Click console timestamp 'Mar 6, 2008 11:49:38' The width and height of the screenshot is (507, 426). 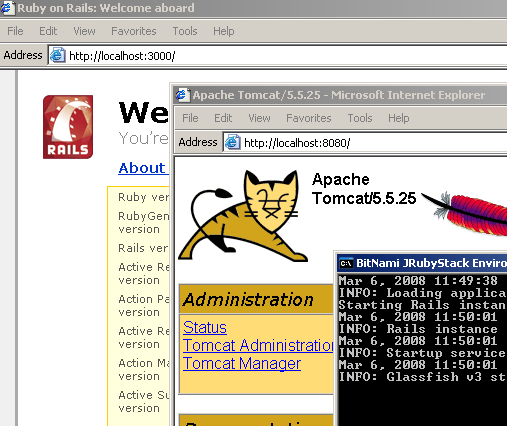418,281
